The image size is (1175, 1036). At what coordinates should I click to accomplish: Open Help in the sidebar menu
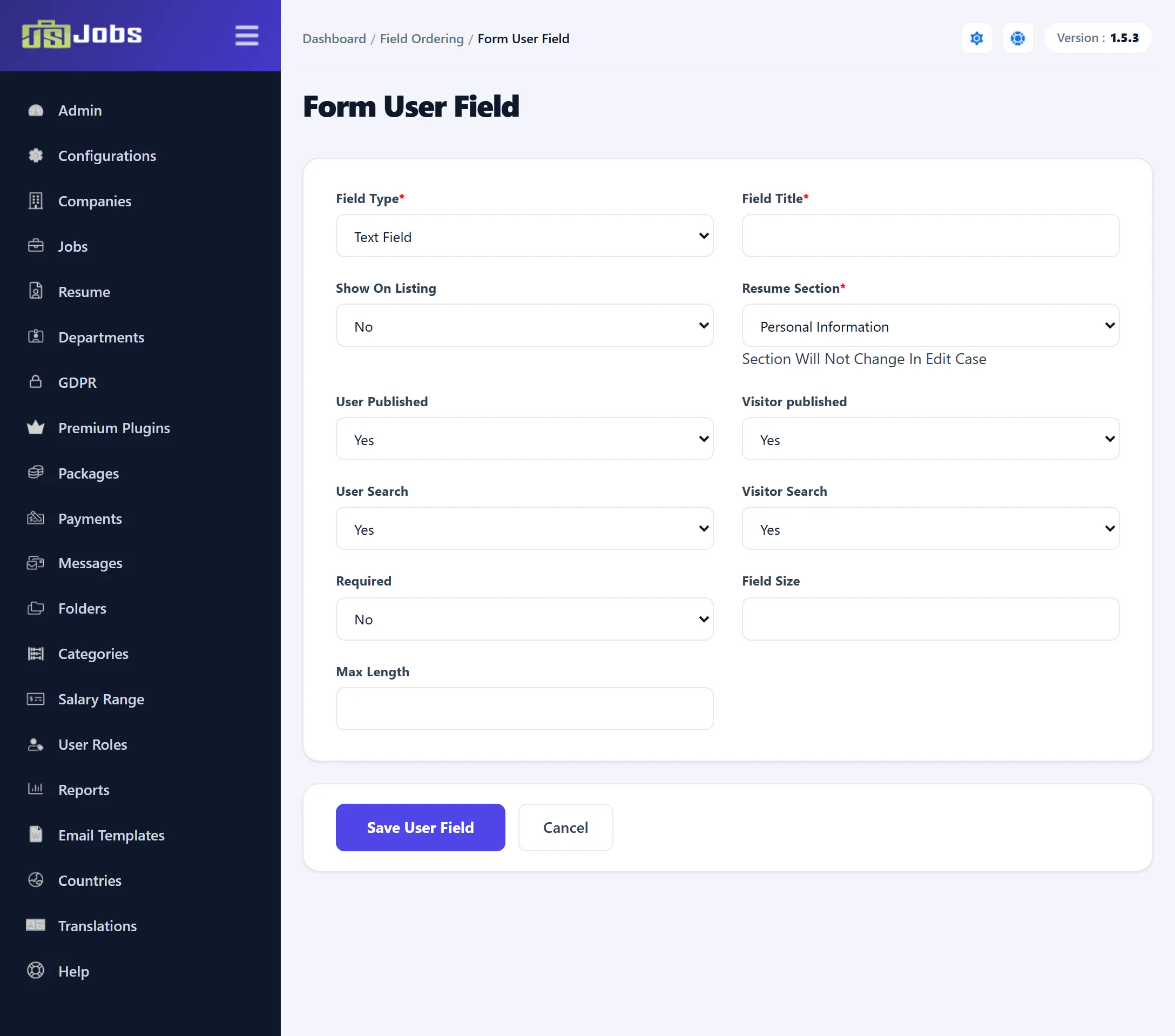(x=73, y=972)
